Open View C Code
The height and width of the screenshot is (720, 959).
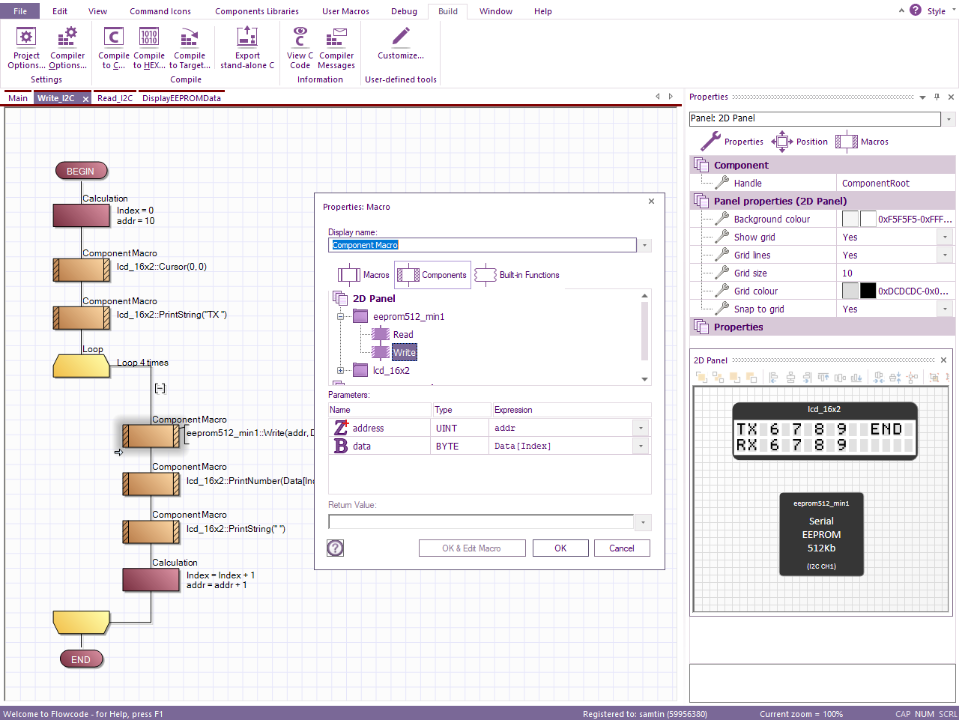click(x=300, y=48)
